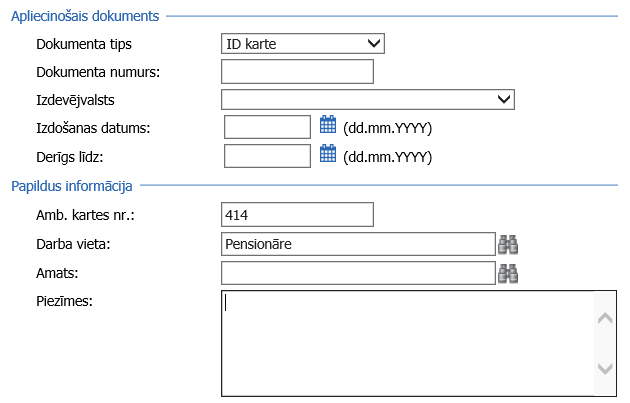Viewport: 630px width, 403px height.
Task: Open calendar picker for Izdošanas datums
Action: (327, 126)
